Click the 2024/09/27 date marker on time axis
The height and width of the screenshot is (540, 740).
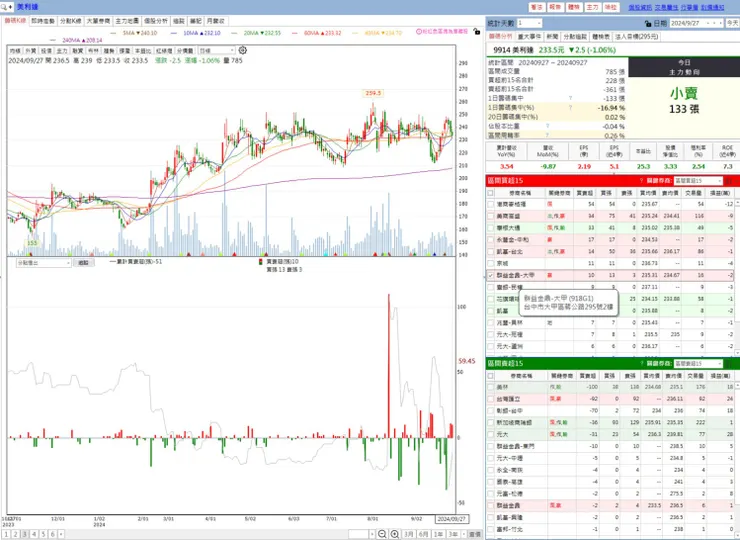pos(452,519)
